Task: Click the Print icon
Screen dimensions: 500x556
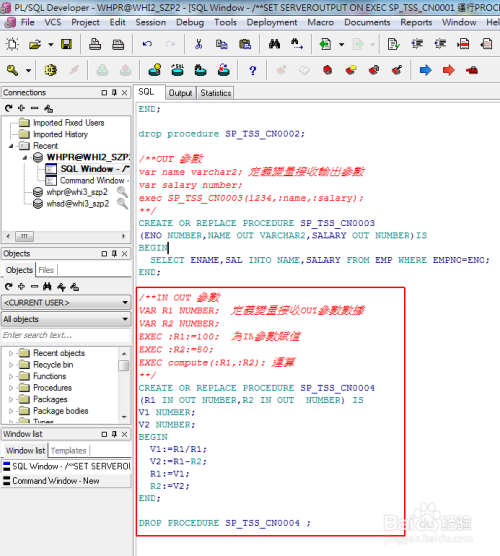Action: [95, 44]
